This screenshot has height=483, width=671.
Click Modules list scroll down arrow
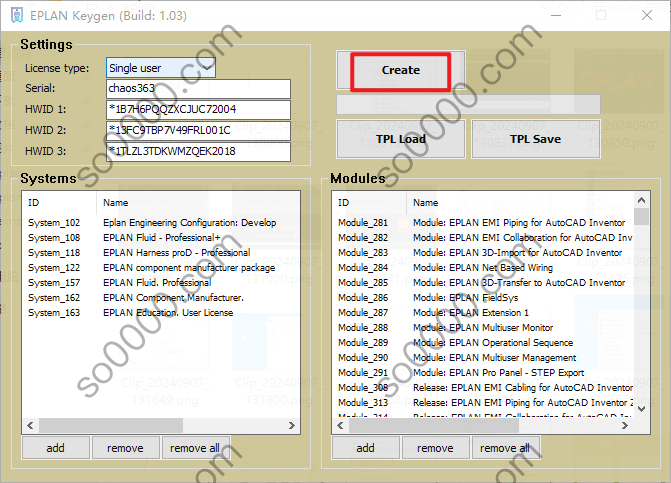click(641, 409)
